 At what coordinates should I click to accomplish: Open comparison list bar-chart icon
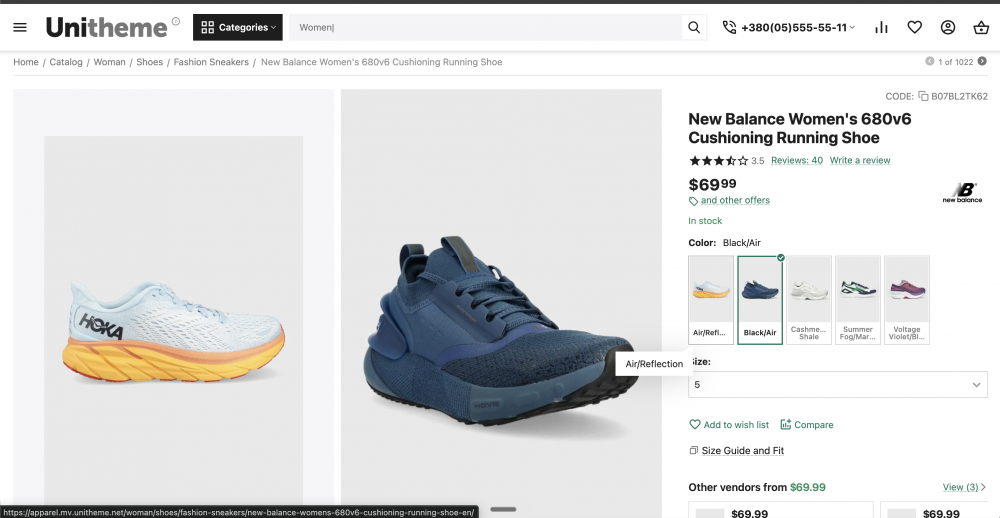[x=881, y=27]
